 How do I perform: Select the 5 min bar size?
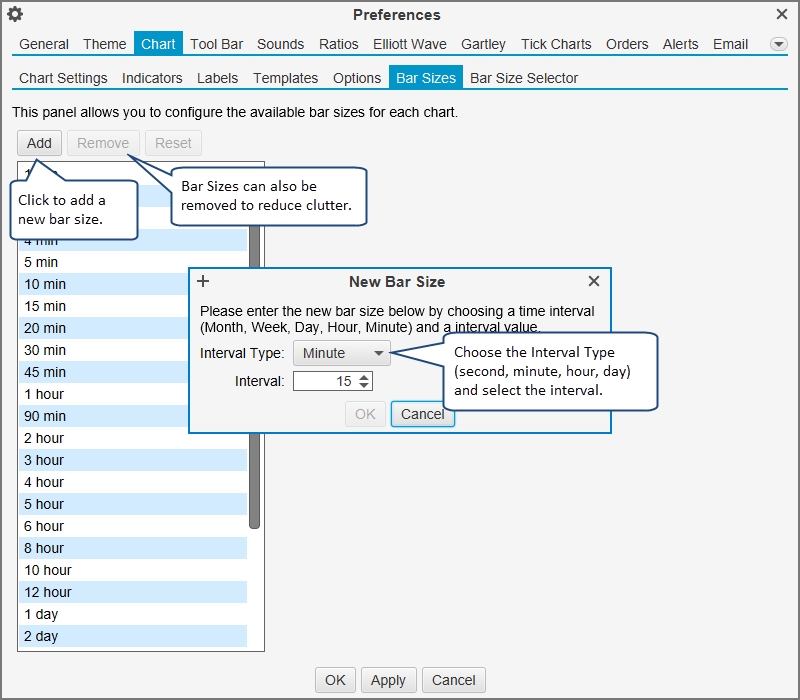pos(133,262)
